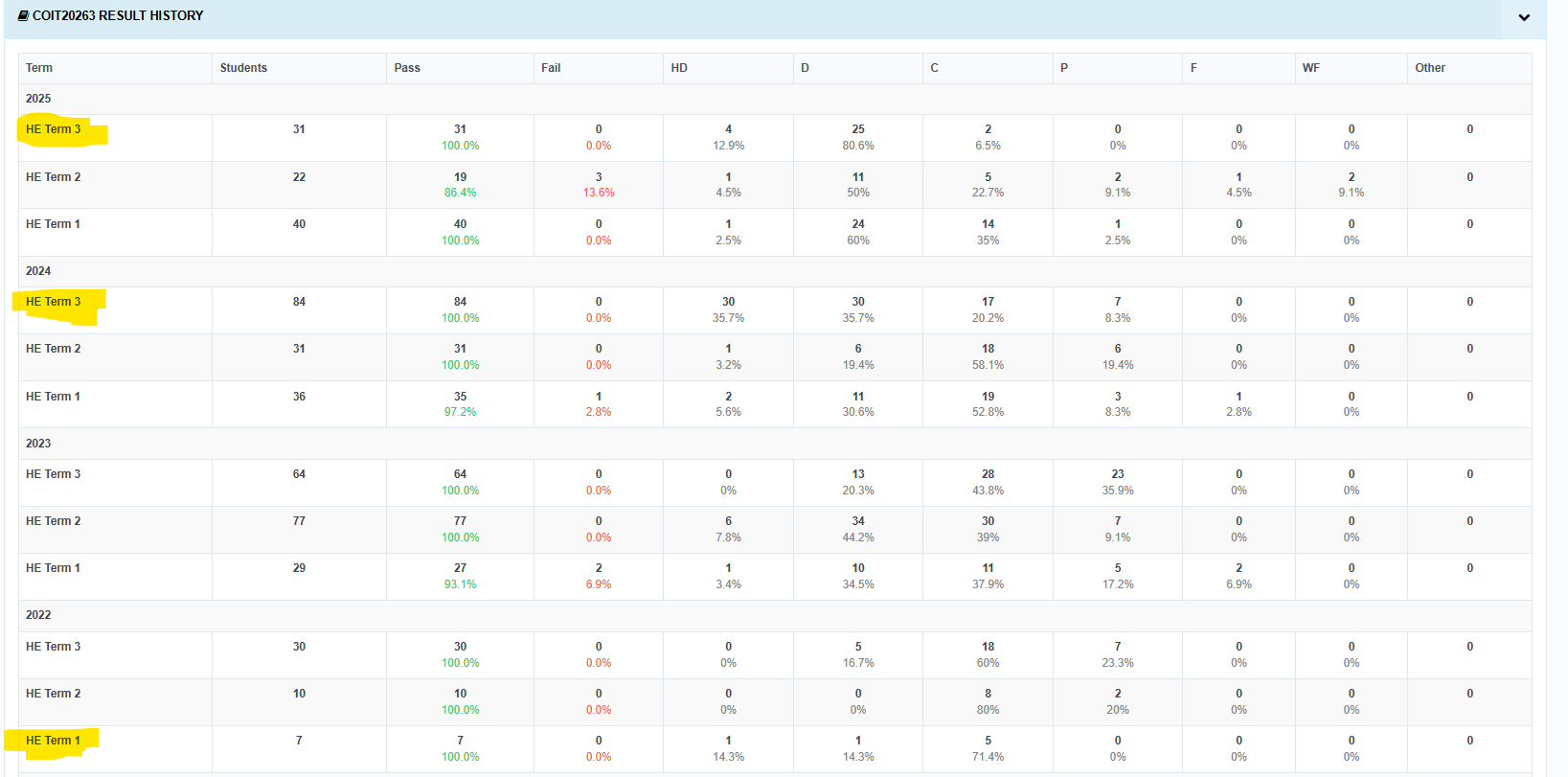Click the Students column header

243,68
